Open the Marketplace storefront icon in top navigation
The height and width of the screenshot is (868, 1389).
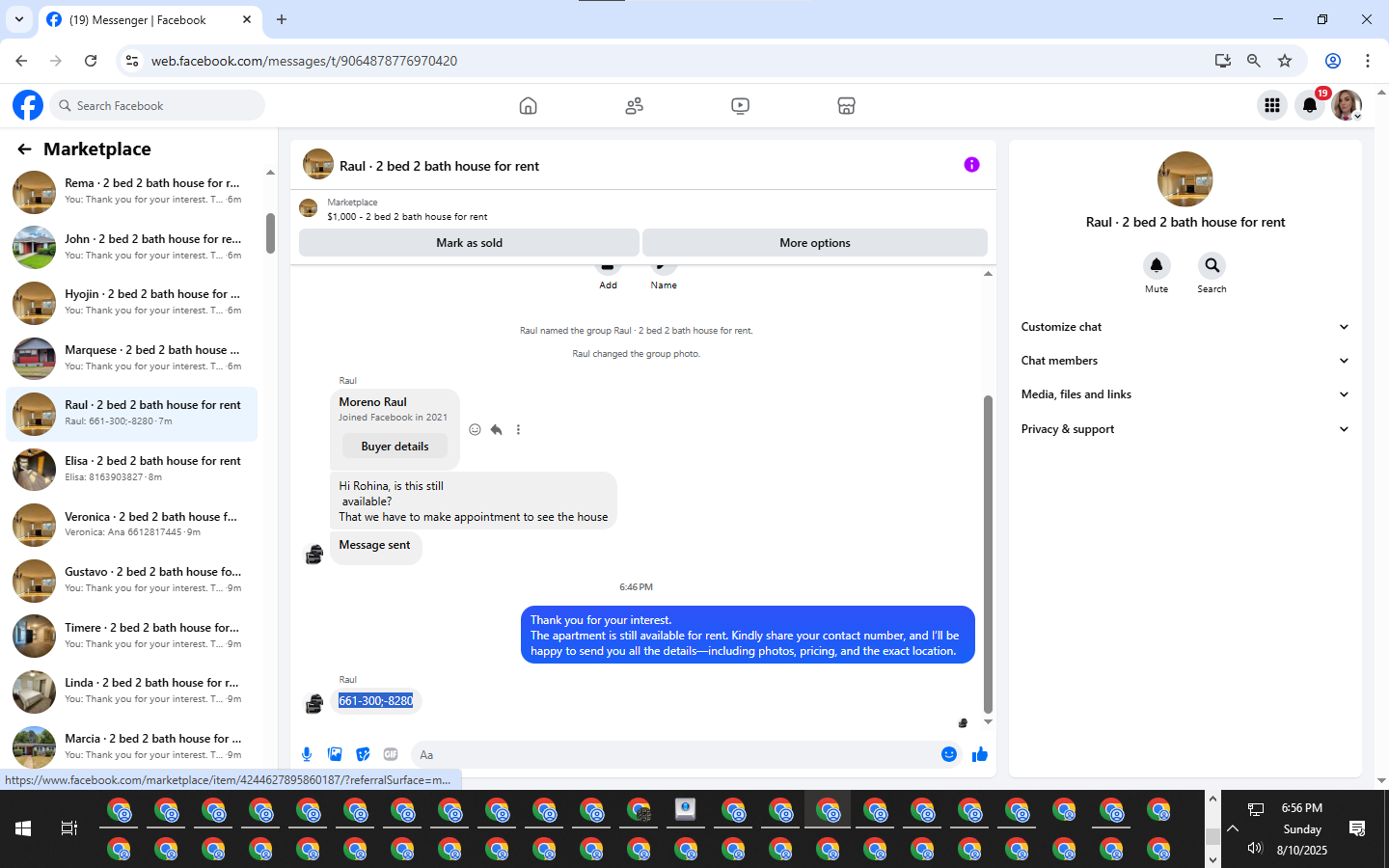[x=846, y=106]
